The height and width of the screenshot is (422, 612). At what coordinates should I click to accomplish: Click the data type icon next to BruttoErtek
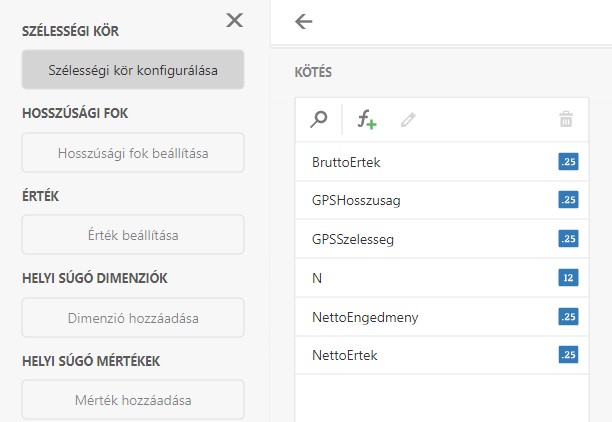(x=568, y=161)
